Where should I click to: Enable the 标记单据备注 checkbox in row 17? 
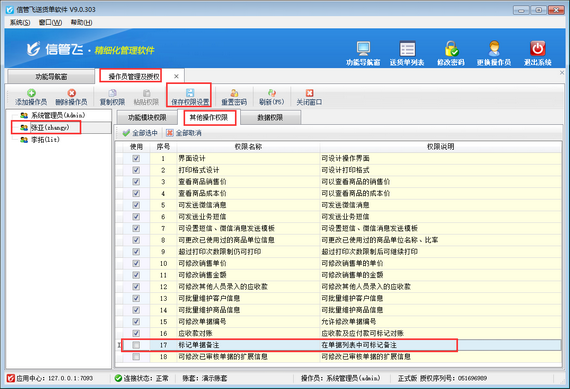pos(136,345)
